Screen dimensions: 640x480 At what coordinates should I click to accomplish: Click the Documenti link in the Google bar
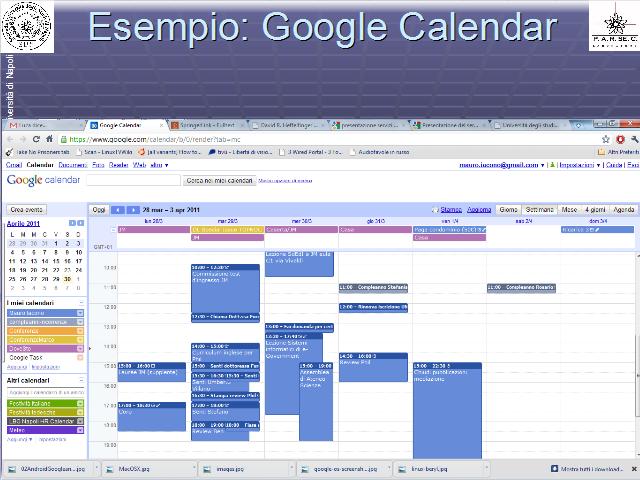click(x=73, y=165)
